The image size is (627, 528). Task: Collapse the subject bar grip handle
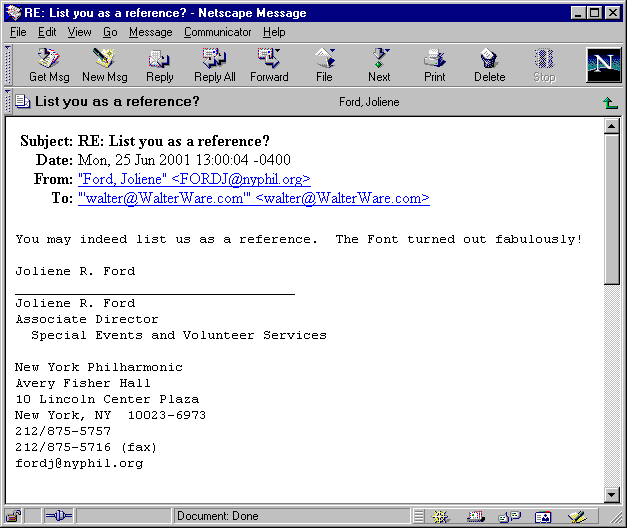pos(7,102)
